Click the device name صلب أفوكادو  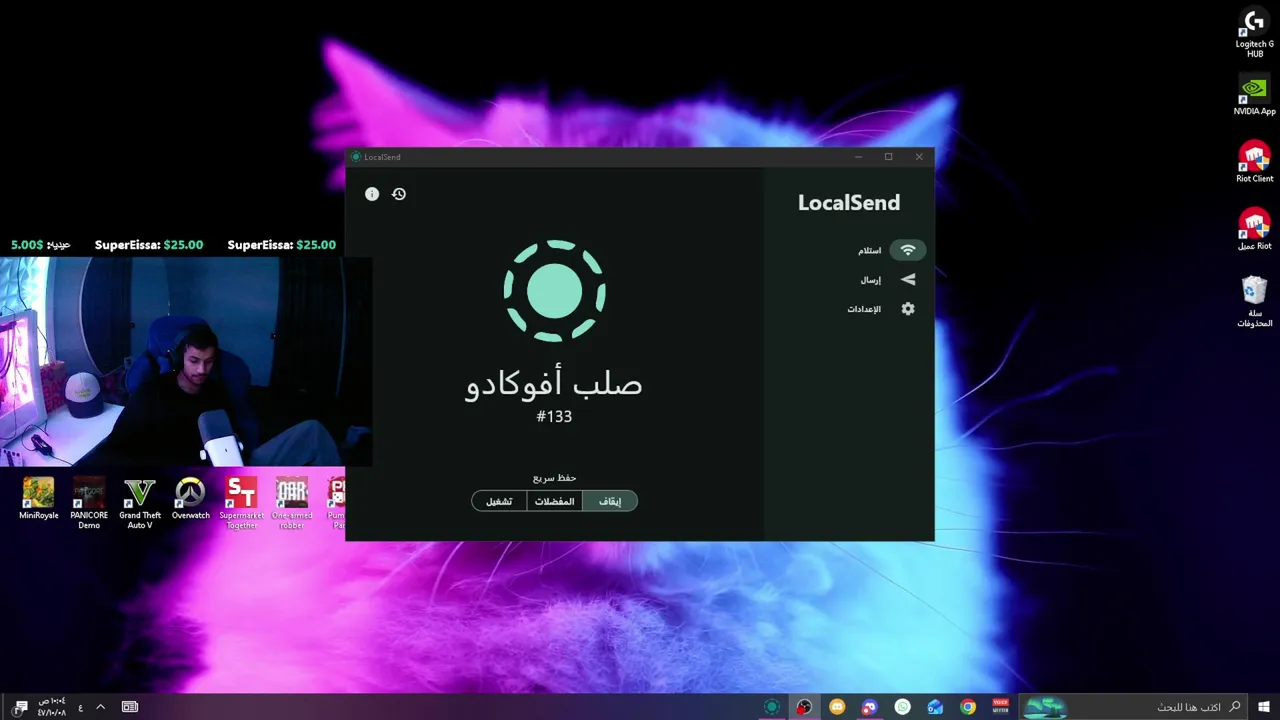(x=554, y=384)
